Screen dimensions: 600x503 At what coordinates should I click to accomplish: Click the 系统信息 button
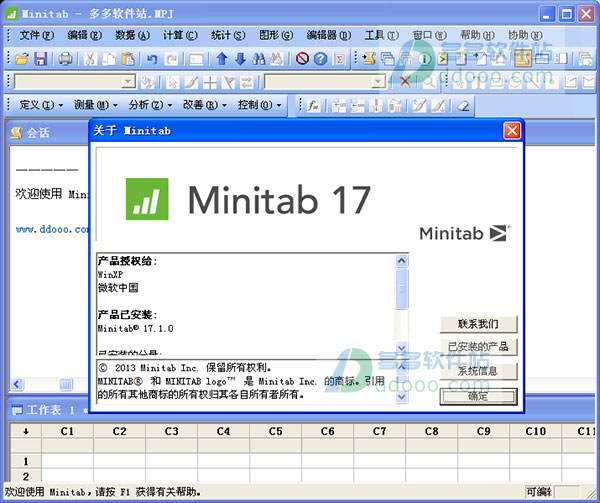pyautogui.click(x=478, y=371)
